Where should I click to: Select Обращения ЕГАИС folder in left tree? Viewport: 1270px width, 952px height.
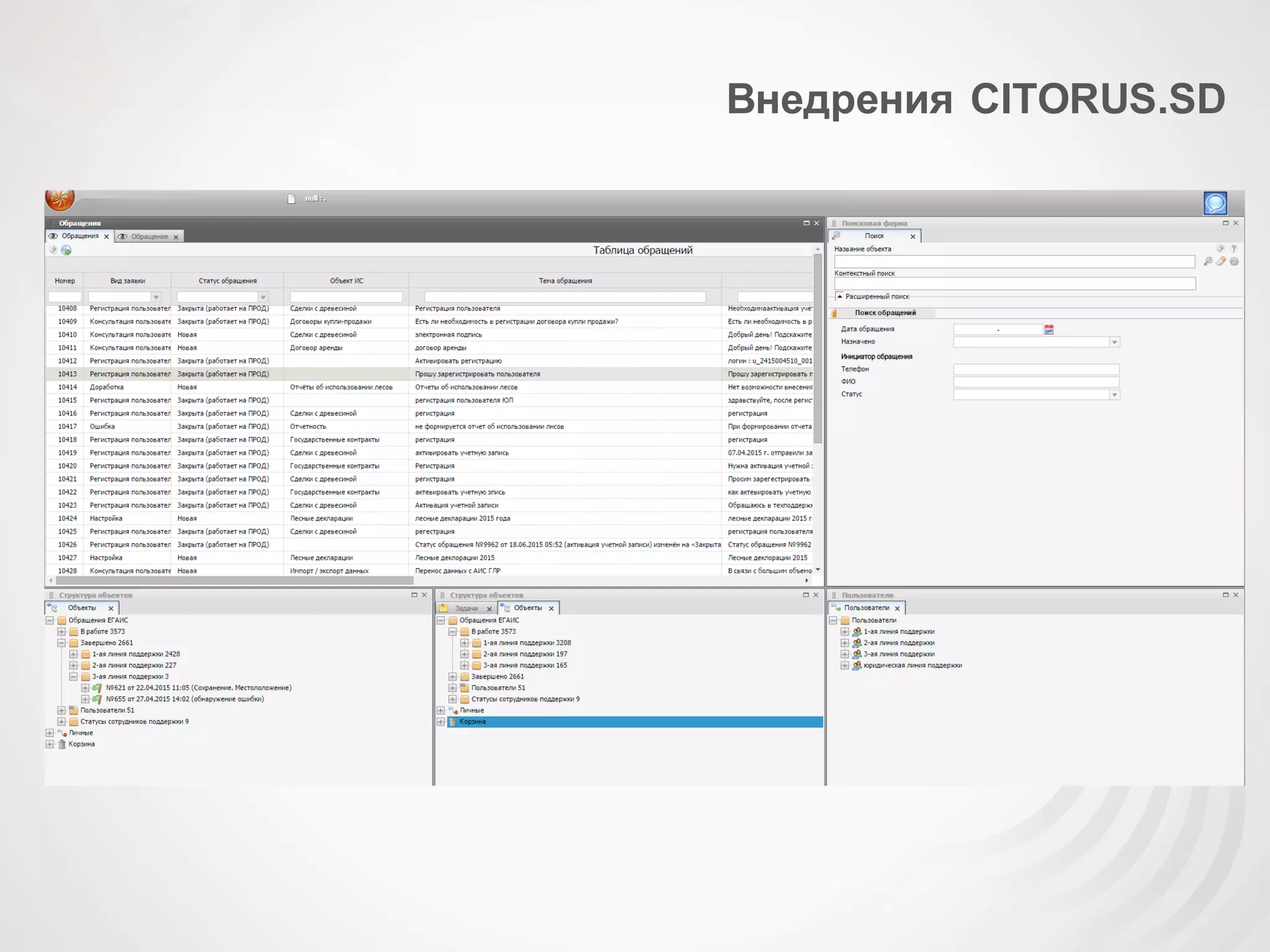pos(98,620)
